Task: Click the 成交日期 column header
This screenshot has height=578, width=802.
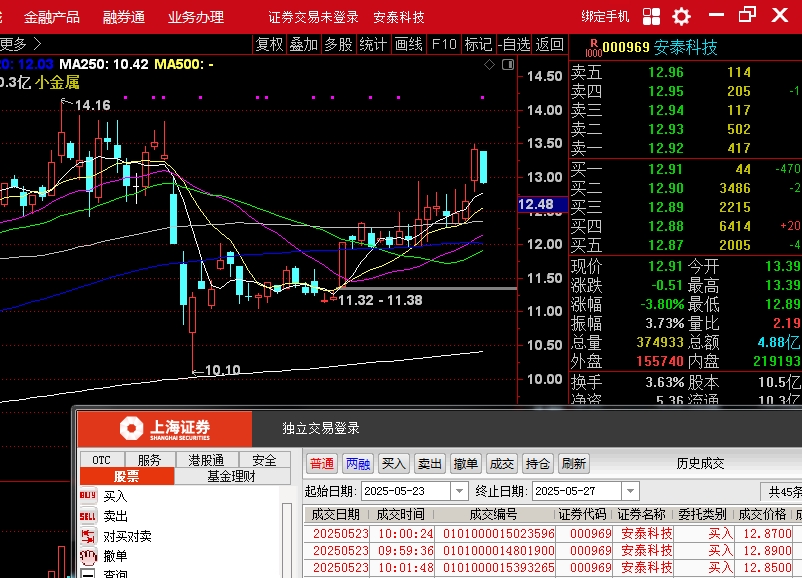Action: (336, 514)
